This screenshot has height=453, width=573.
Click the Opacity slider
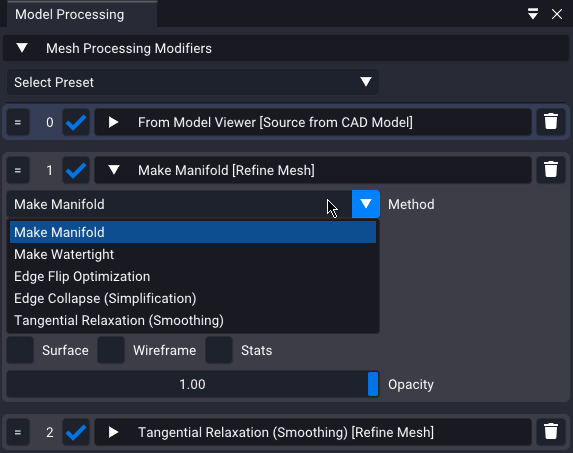click(193, 384)
